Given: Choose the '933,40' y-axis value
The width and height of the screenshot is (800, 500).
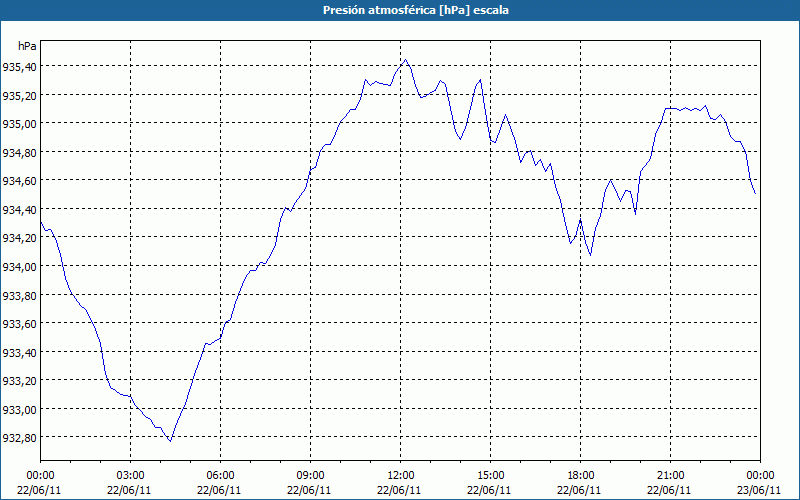Looking at the screenshot, I should pyautogui.click(x=18, y=352).
